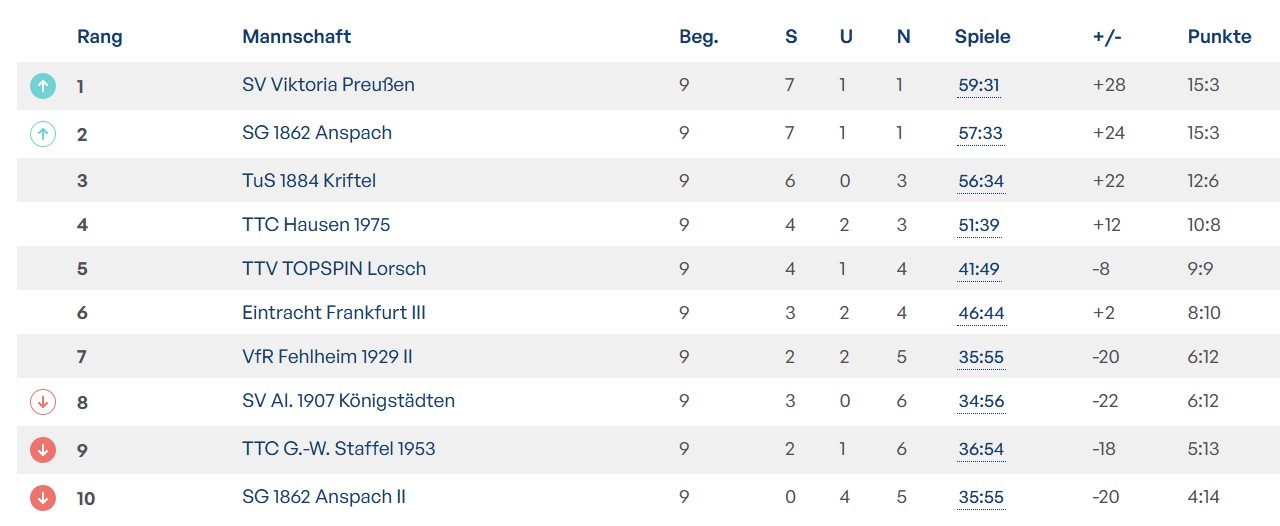Click the outlined up-arrow icon beside rank 2
The height and width of the screenshot is (526, 1280).
[x=42, y=134]
